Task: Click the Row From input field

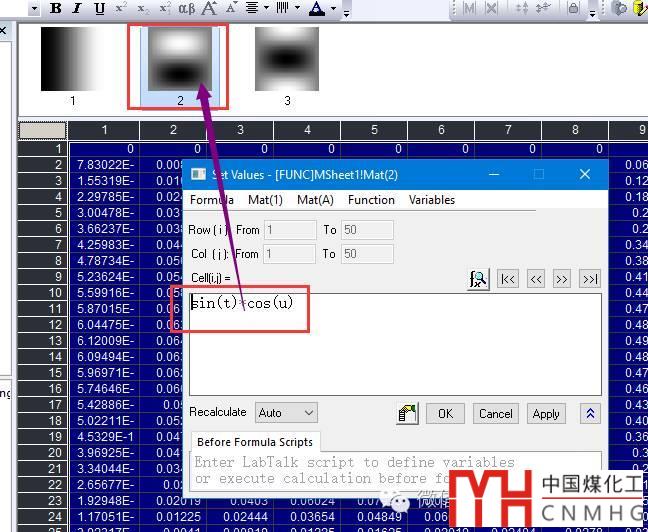Action: click(x=290, y=230)
